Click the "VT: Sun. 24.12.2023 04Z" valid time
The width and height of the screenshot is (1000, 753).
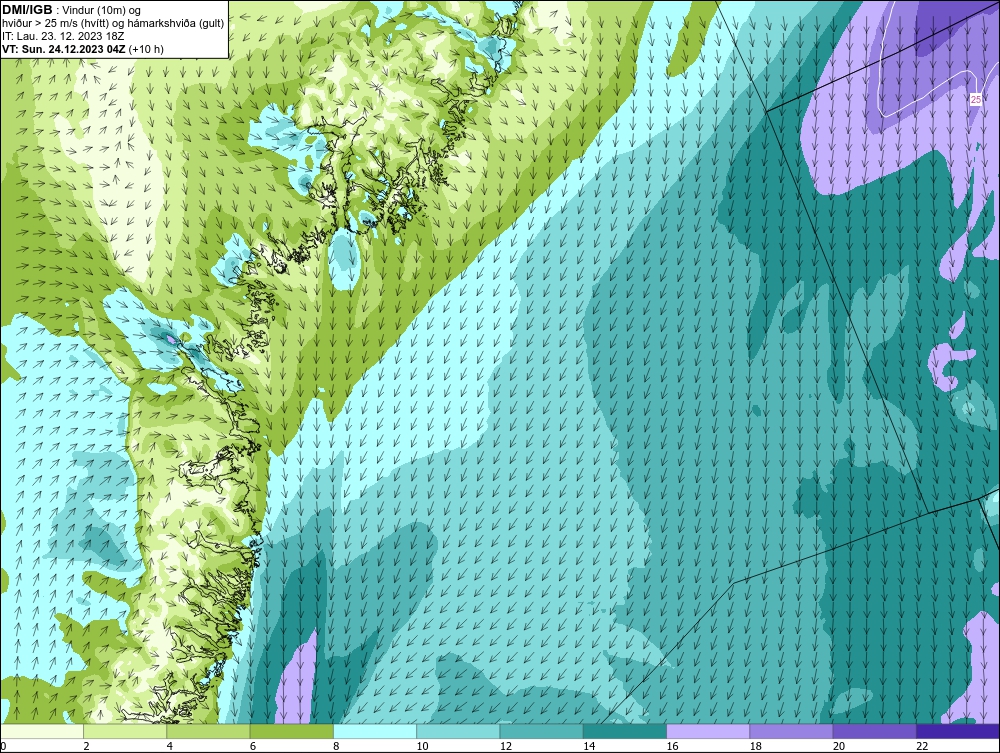pyautogui.click(x=64, y=49)
